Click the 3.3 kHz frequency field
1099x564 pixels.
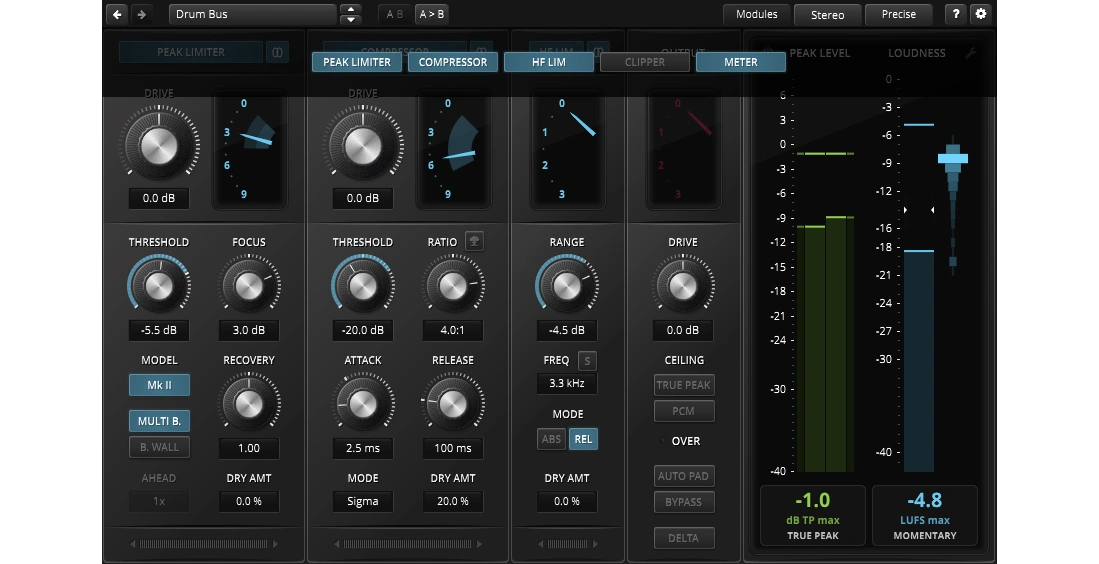pos(567,383)
